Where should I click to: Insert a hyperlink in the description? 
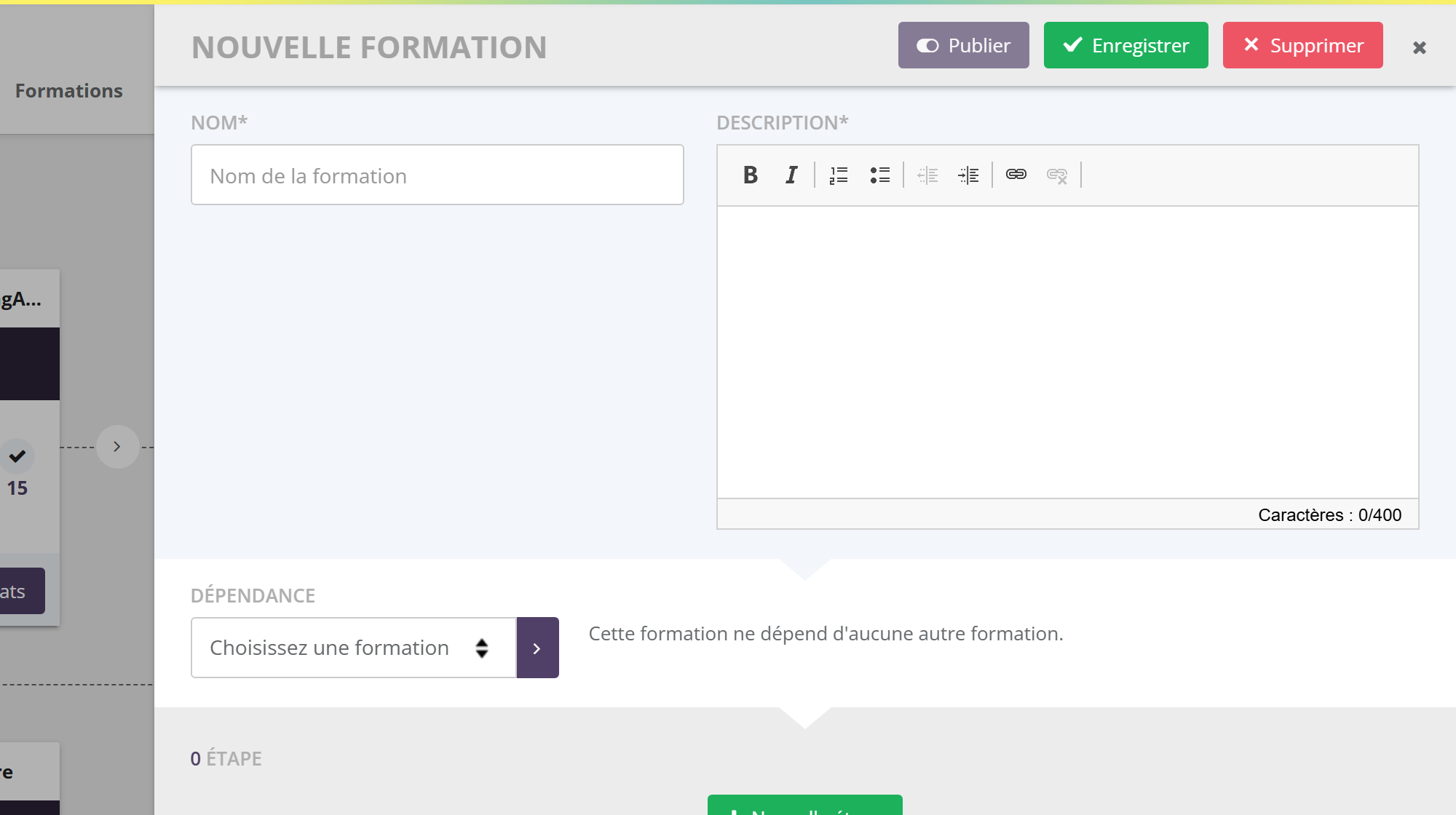coord(1016,175)
